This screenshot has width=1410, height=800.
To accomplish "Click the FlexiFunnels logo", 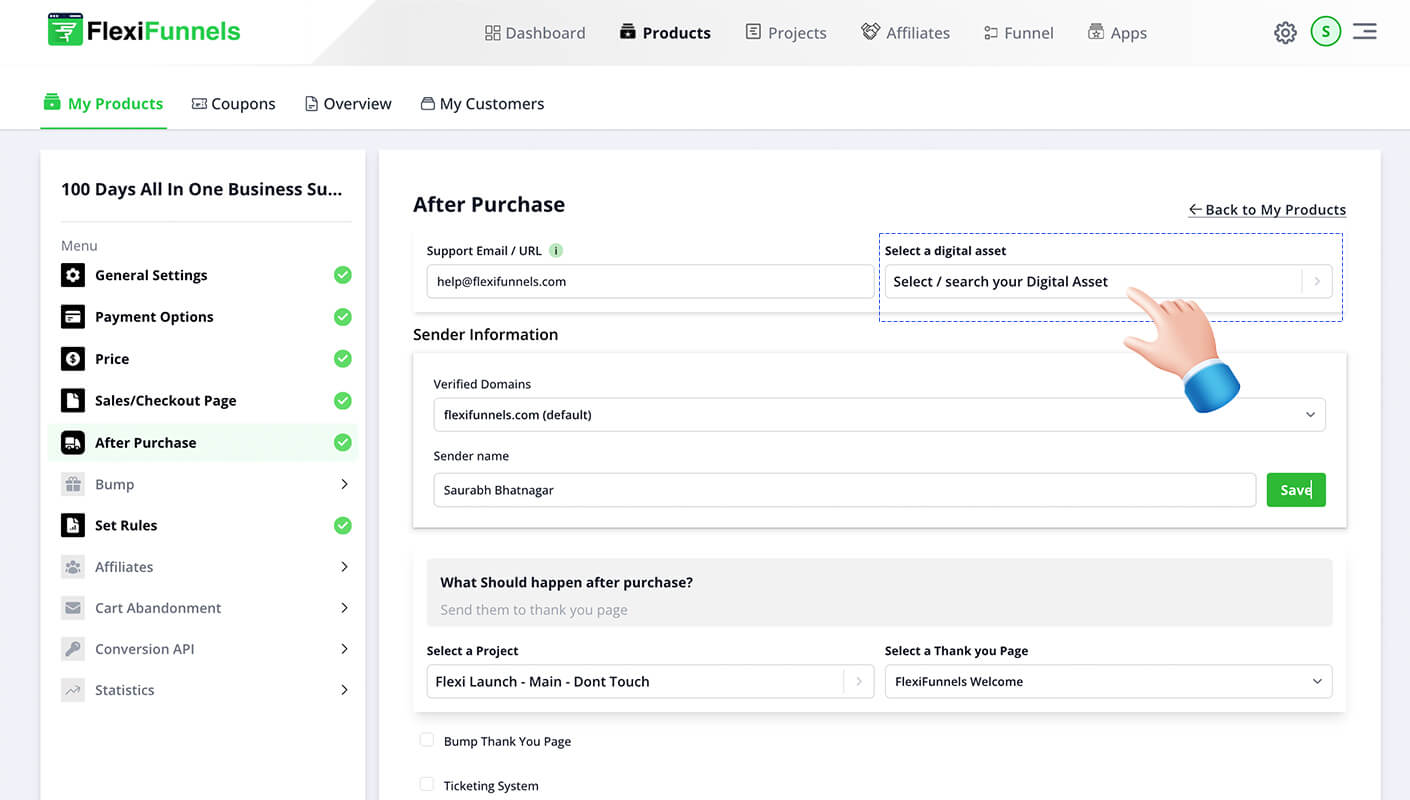I will point(144,31).
